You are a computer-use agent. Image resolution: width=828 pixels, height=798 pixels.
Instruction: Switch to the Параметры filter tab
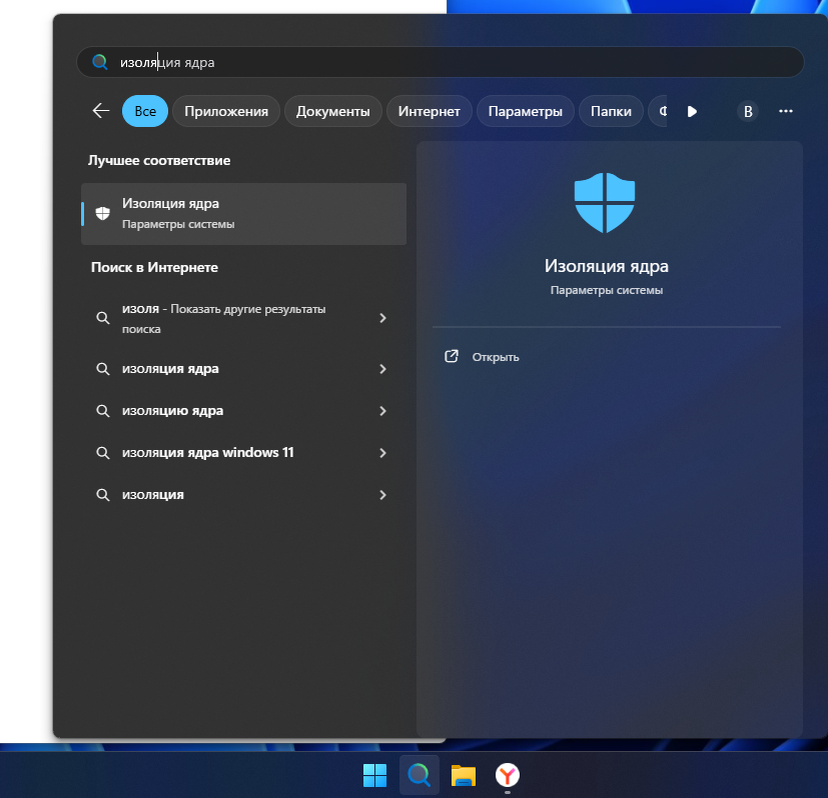[x=525, y=111]
